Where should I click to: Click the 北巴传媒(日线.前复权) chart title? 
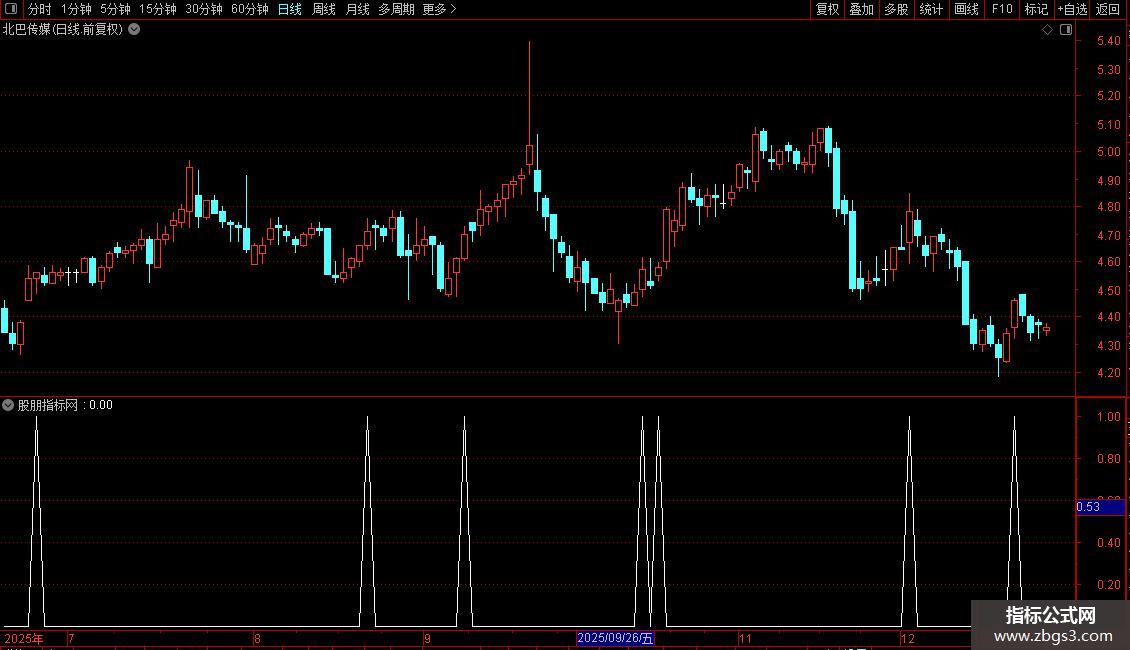(63, 30)
